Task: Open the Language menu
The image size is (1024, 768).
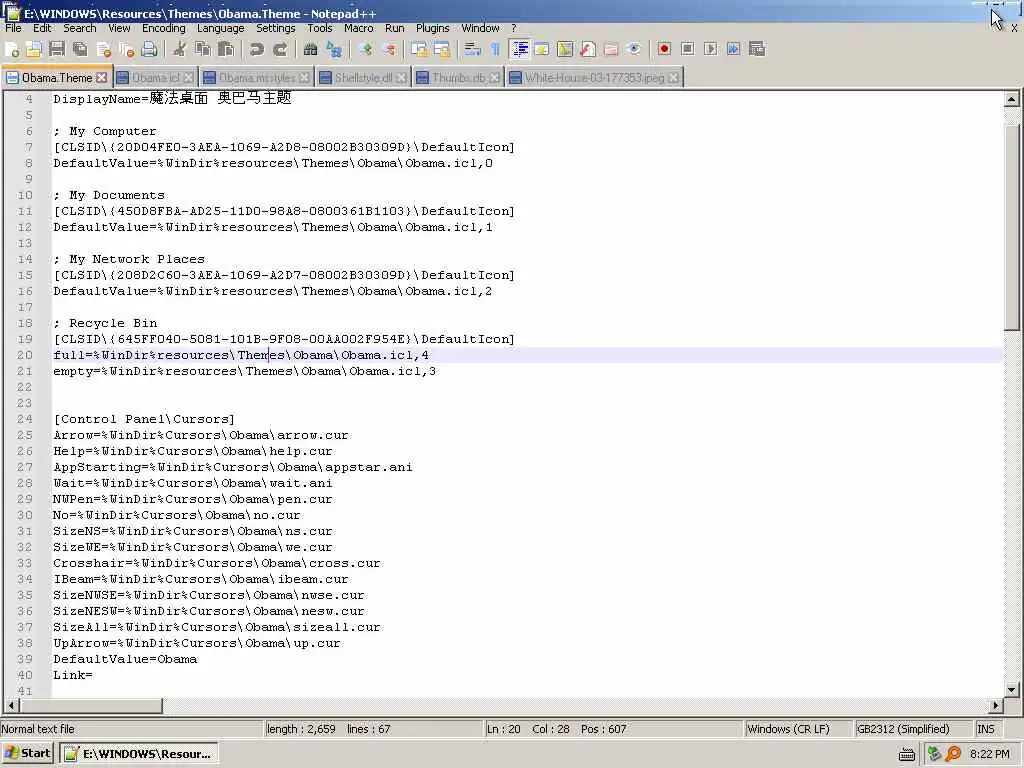Action: [221, 28]
